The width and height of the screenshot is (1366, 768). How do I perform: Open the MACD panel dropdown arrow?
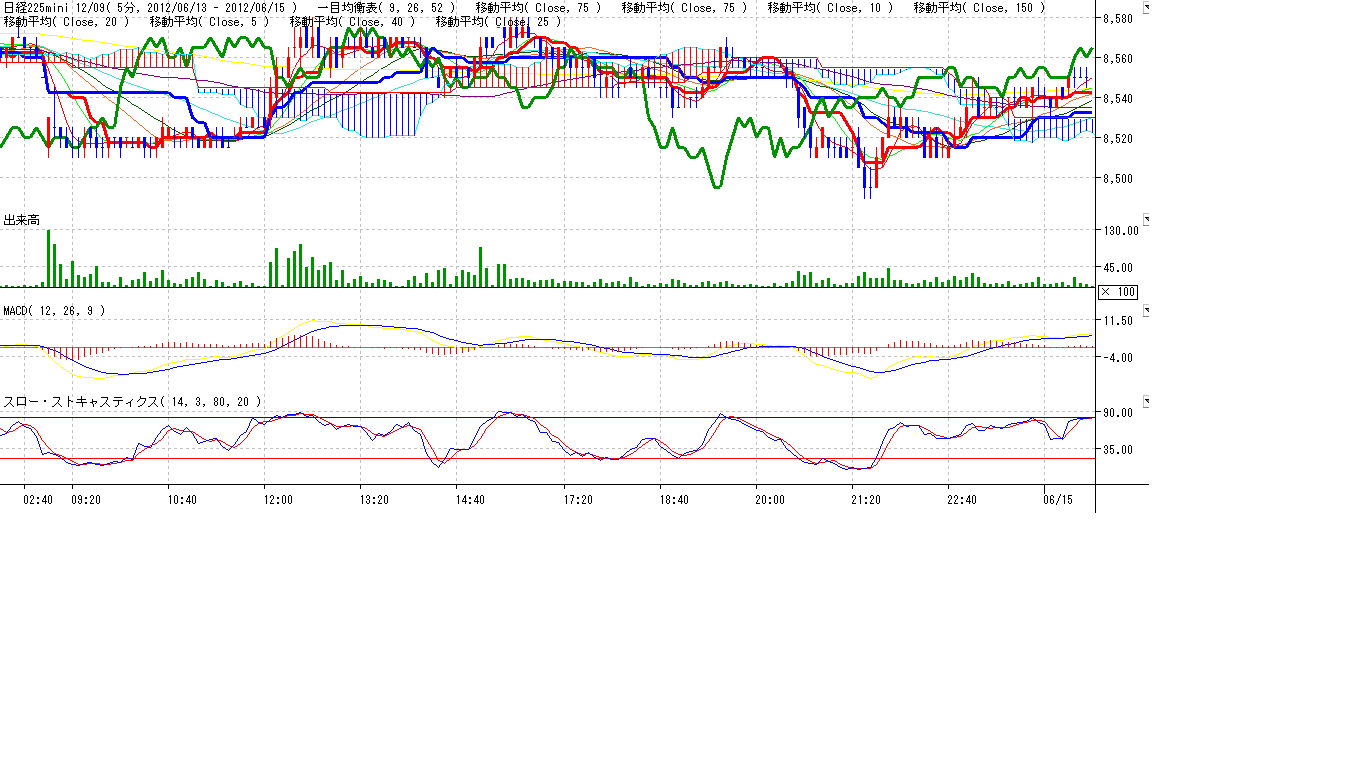(1147, 311)
